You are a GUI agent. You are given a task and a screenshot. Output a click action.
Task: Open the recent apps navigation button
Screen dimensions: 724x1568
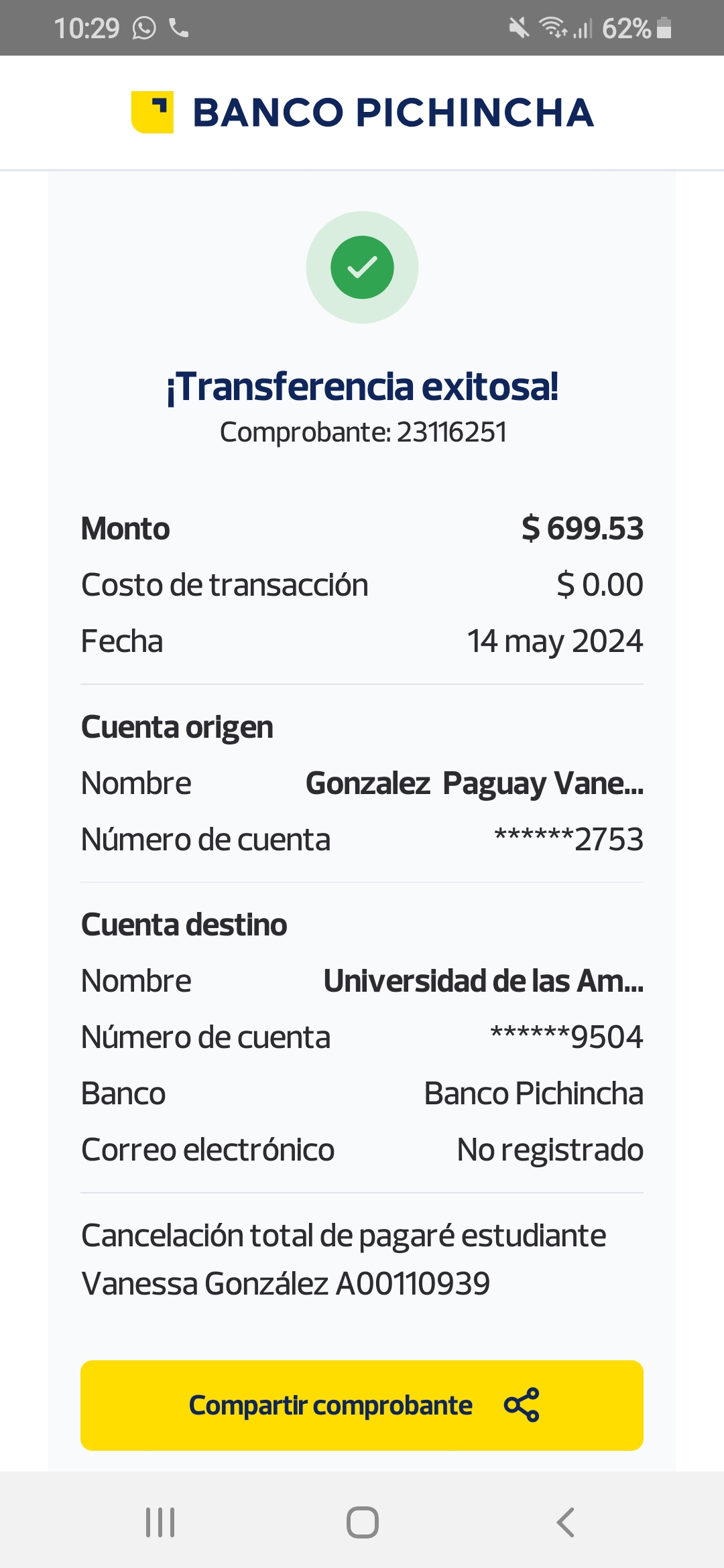pyautogui.click(x=160, y=1522)
